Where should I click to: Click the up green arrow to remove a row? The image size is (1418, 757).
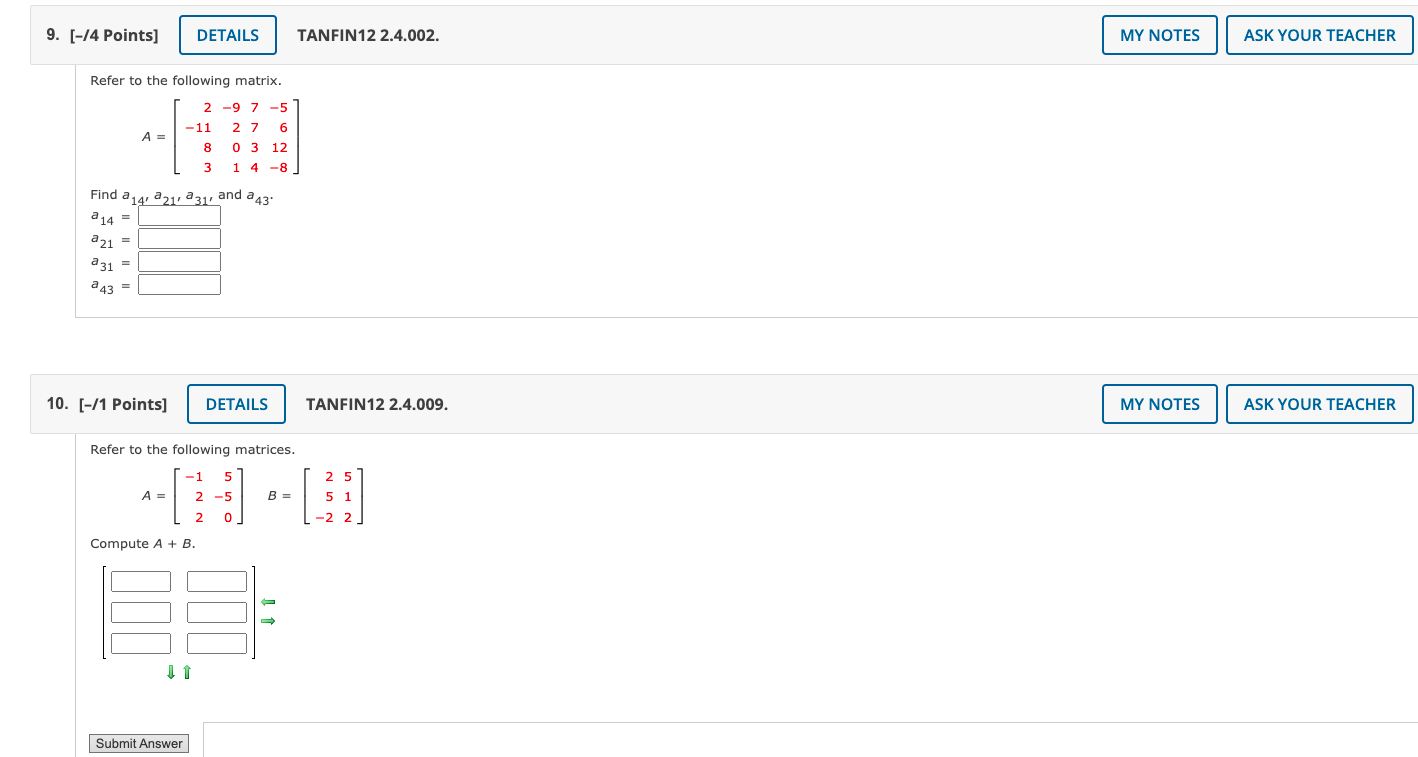[x=186, y=672]
